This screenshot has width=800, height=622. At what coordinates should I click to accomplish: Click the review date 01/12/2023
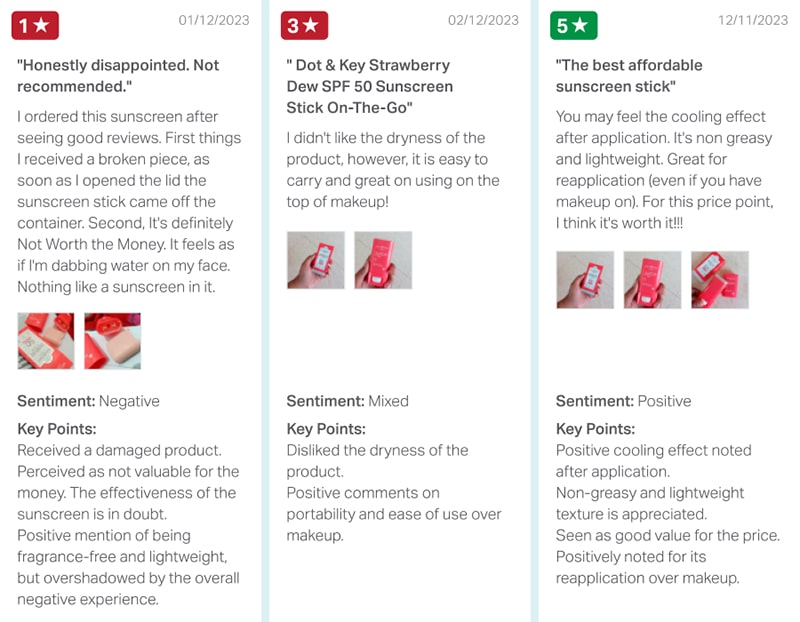click(x=214, y=20)
